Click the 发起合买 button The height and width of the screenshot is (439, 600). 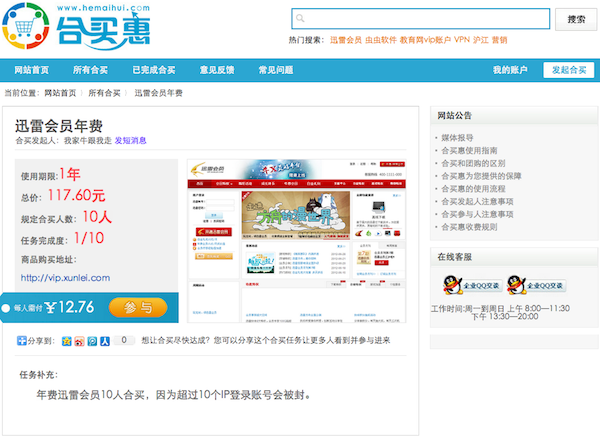569,70
